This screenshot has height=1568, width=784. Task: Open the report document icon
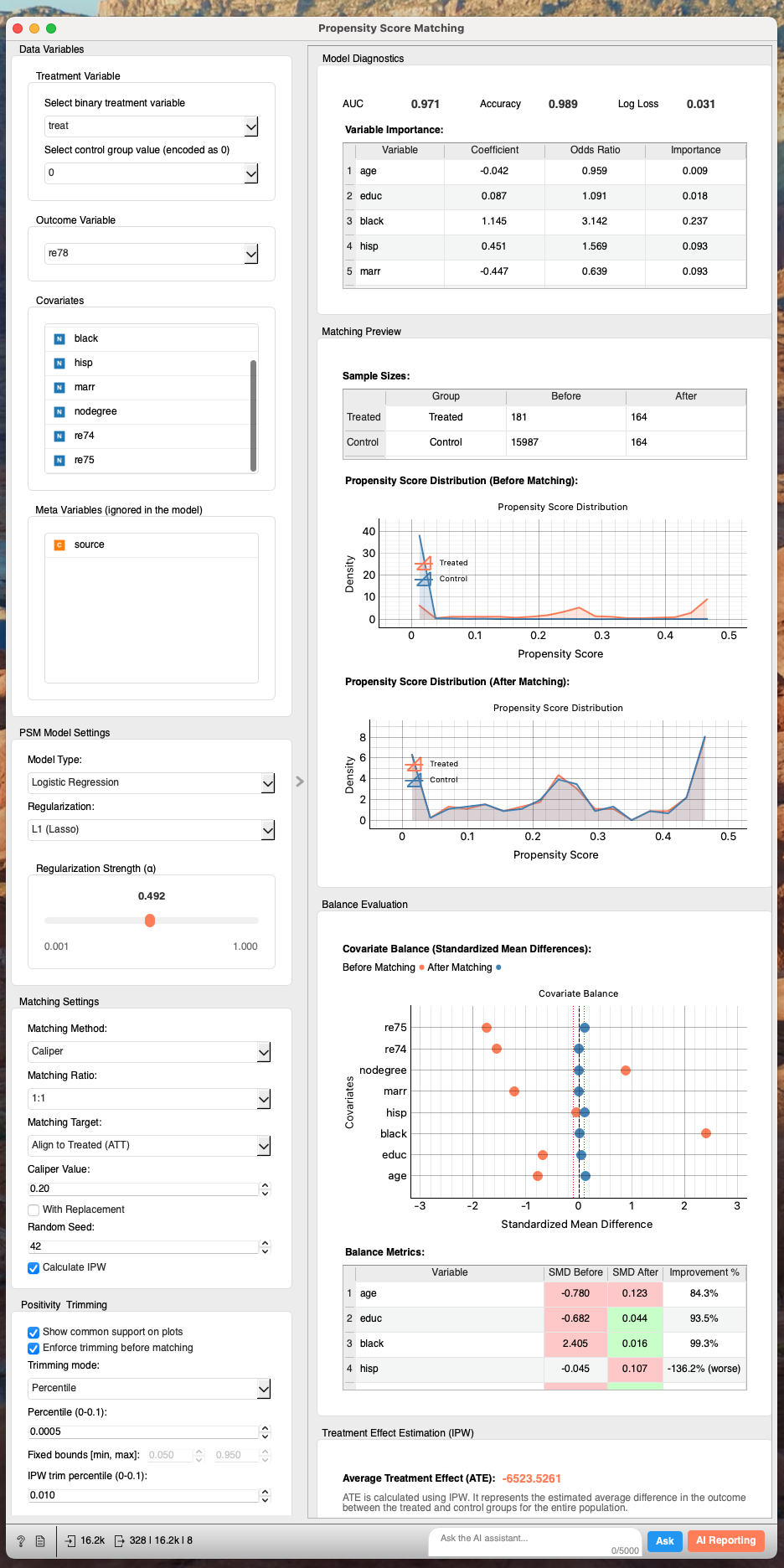[39, 1540]
